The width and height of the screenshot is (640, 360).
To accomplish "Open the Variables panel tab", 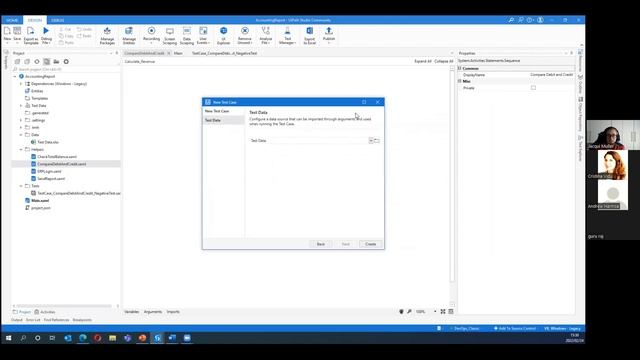I will point(131,312).
